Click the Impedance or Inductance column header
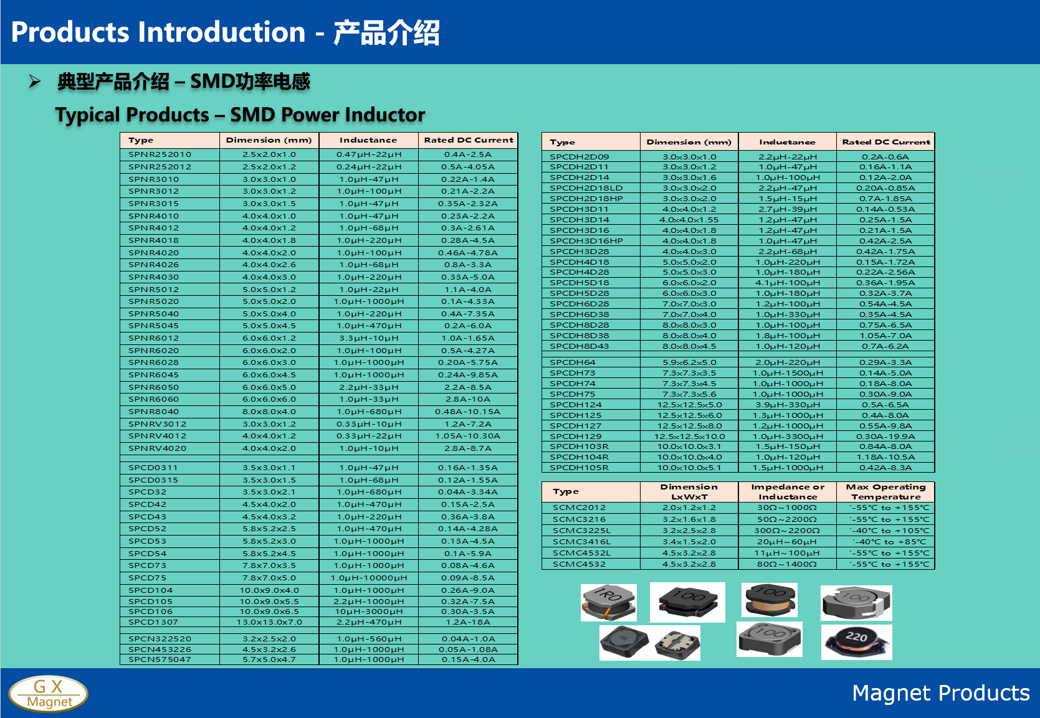The image size is (1040, 718). [787, 492]
